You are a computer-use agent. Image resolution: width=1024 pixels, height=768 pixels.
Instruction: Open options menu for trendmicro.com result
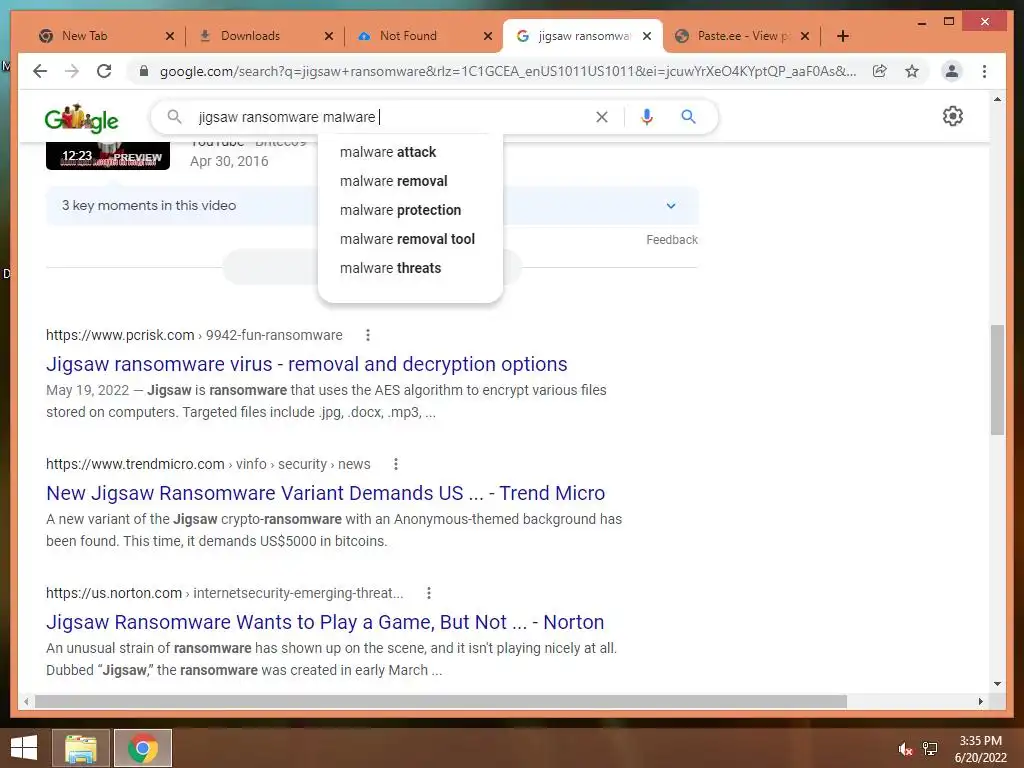pos(396,464)
